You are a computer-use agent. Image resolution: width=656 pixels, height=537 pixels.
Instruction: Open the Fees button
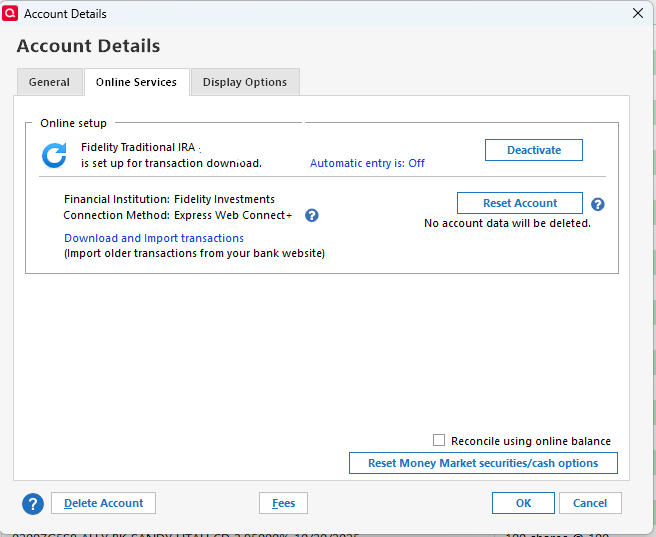(x=283, y=503)
